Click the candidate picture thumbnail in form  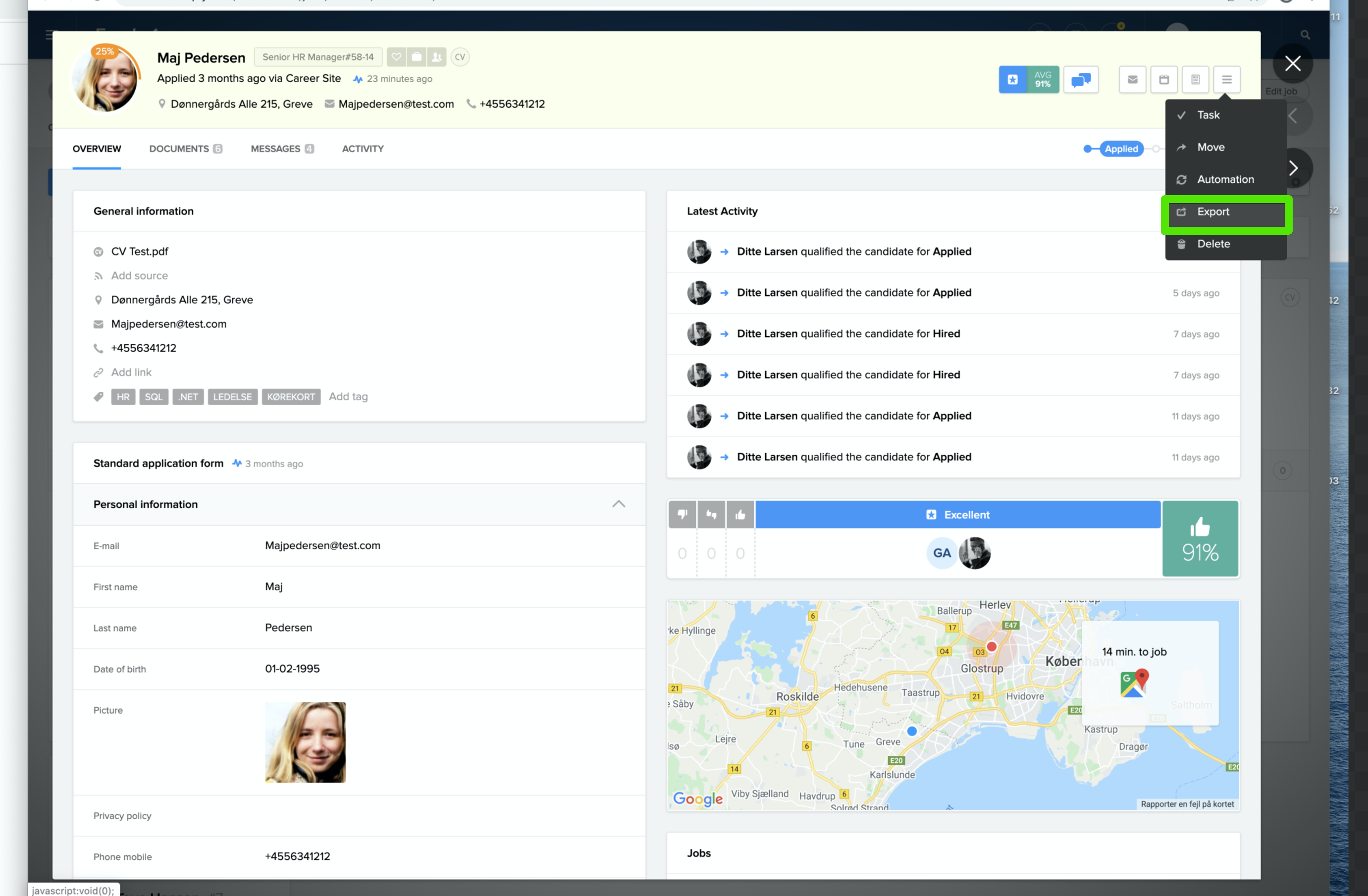coord(305,742)
